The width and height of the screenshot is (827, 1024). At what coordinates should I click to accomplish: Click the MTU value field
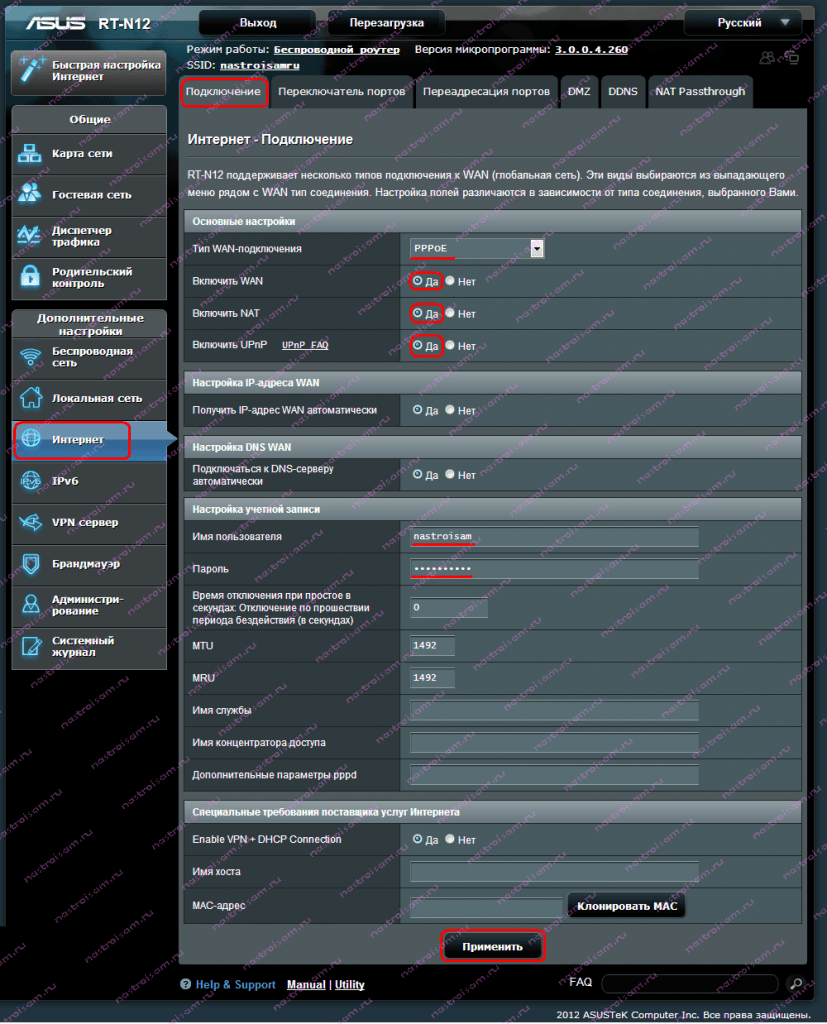[x=432, y=645]
